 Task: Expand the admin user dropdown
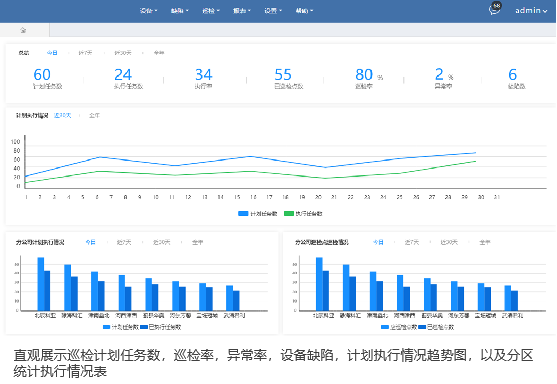[531, 11]
